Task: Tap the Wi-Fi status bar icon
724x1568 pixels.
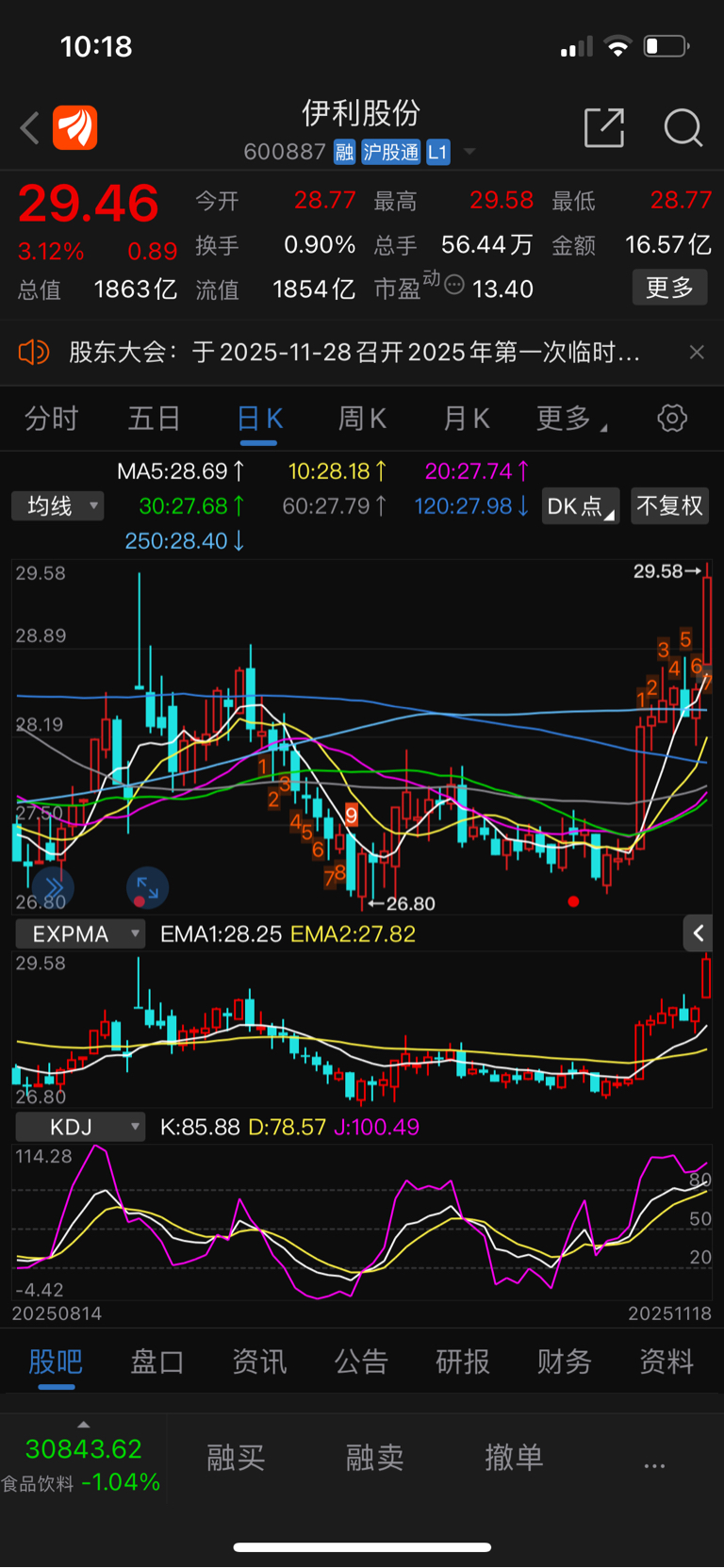Action: click(x=617, y=46)
